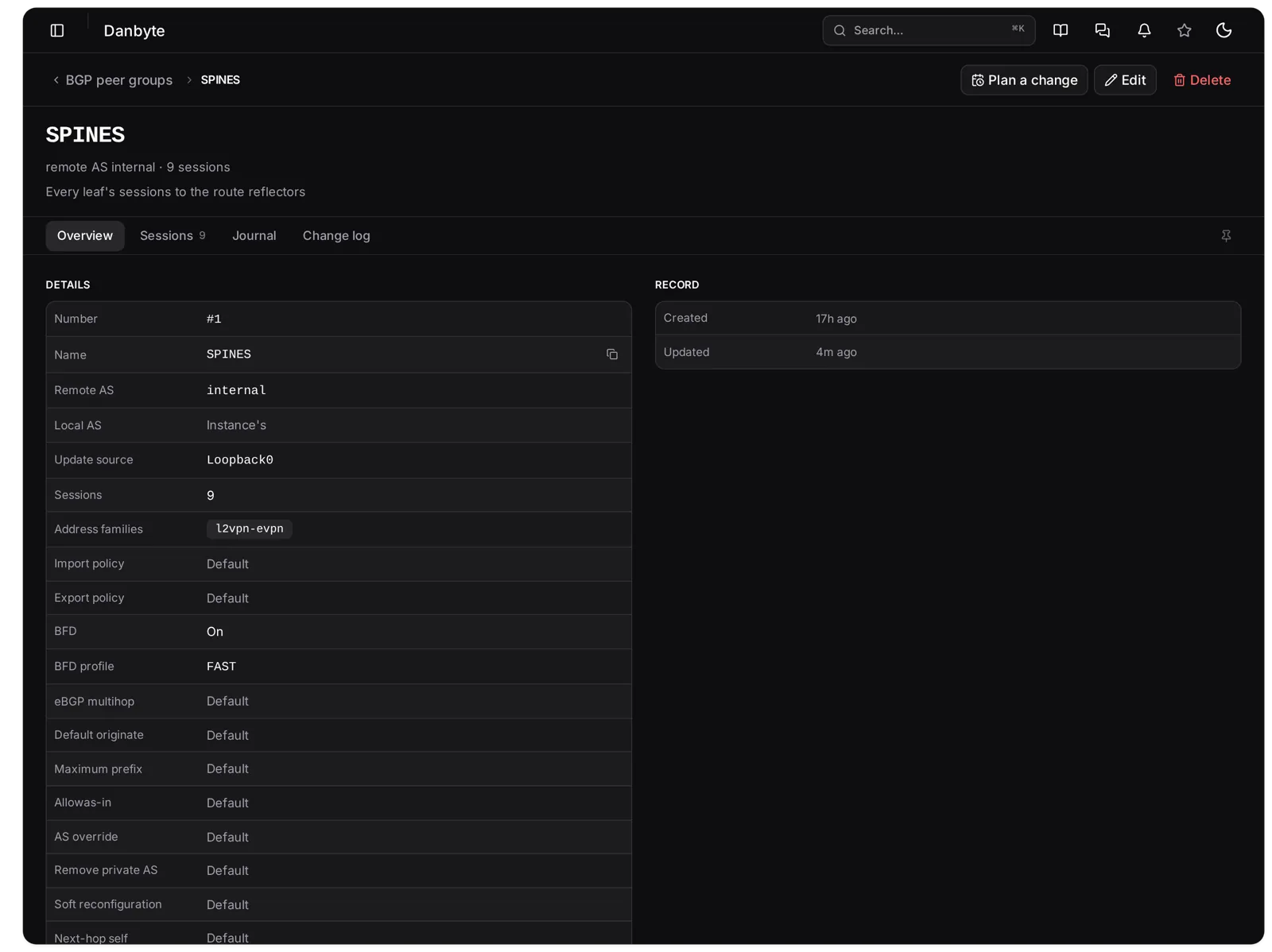Click the internal Remote AS value
This screenshot has width=1272, height=952.
click(x=236, y=391)
